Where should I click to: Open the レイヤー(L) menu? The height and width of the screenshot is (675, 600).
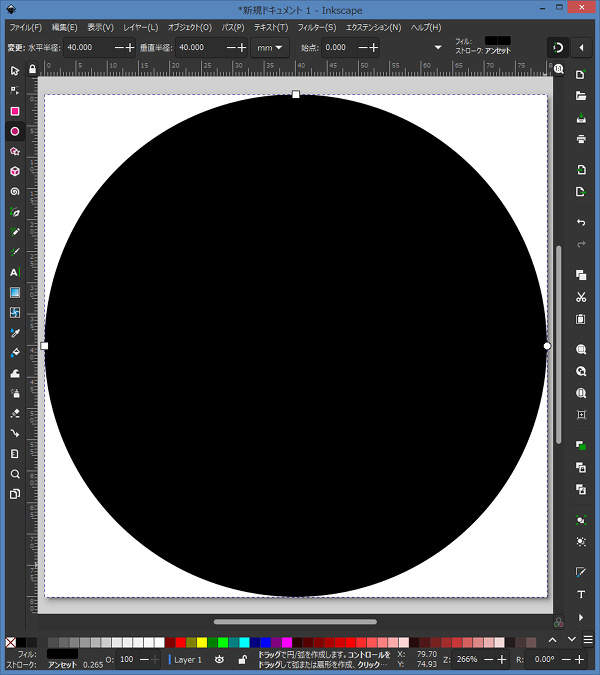pyautogui.click(x=141, y=27)
